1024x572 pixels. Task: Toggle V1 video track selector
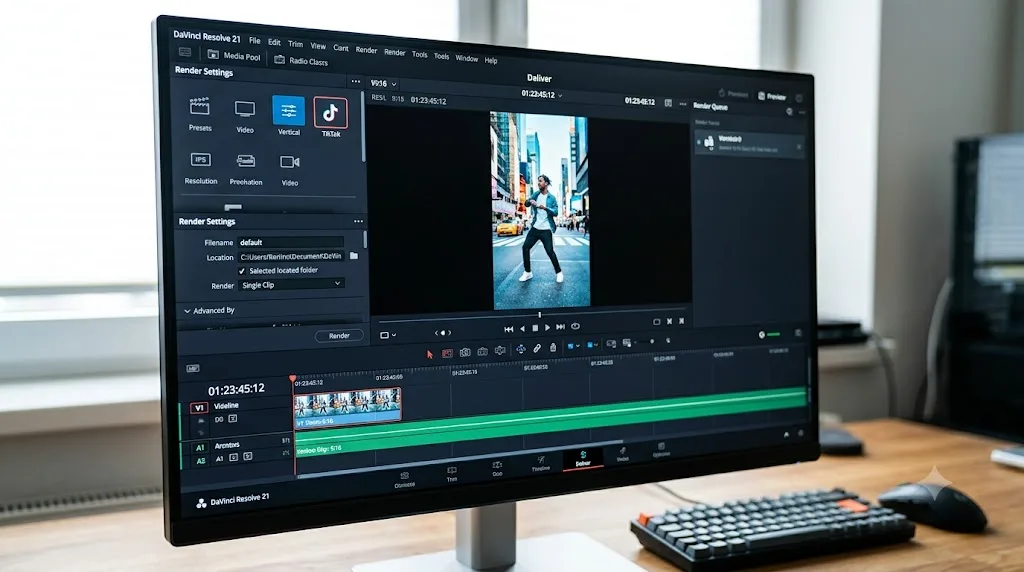199,407
